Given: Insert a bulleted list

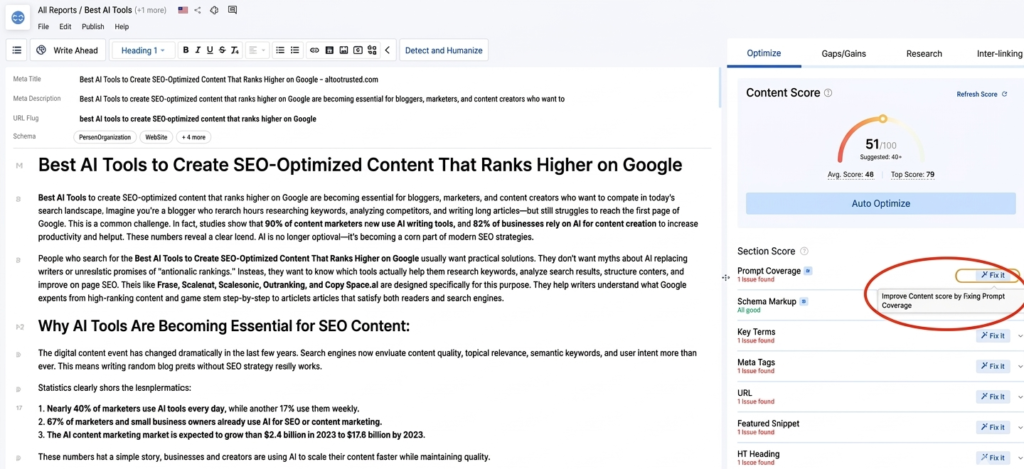Looking at the screenshot, I should tap(280, 50).
